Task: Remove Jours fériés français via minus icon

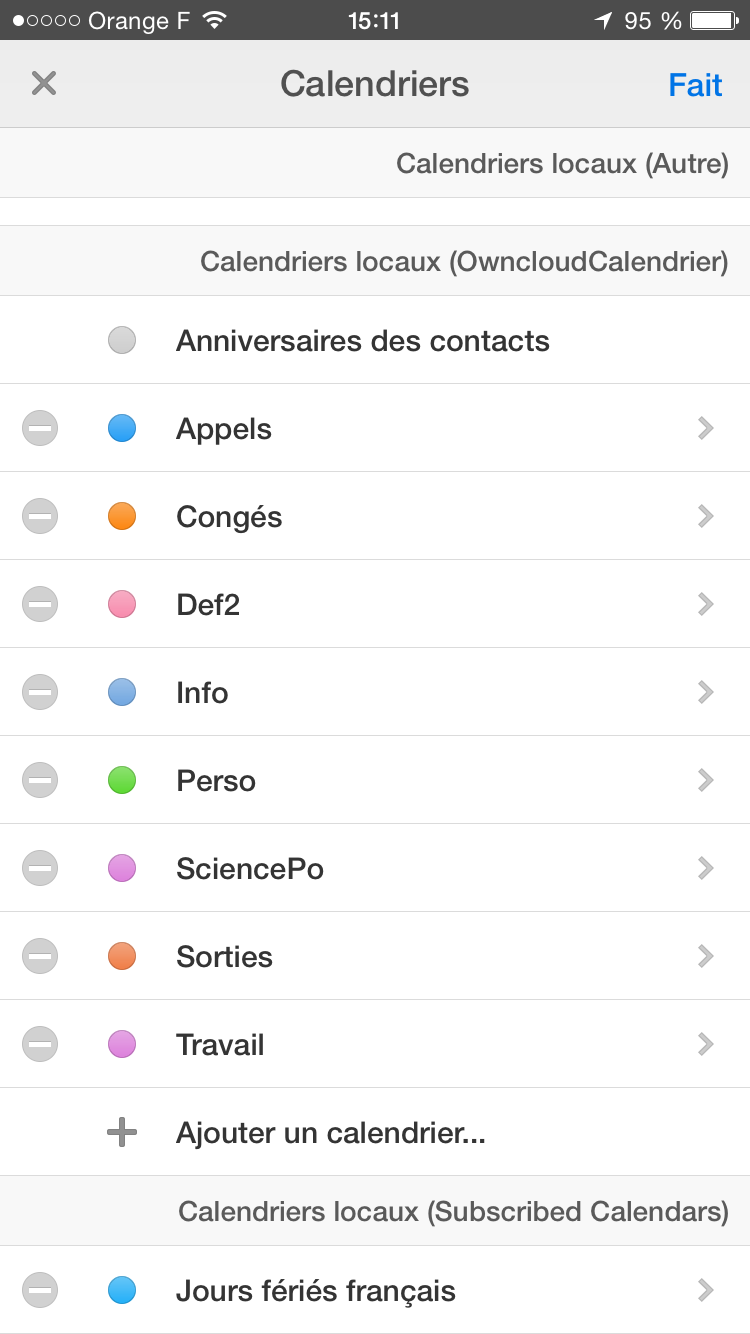Action: (x=40, y=1291)
